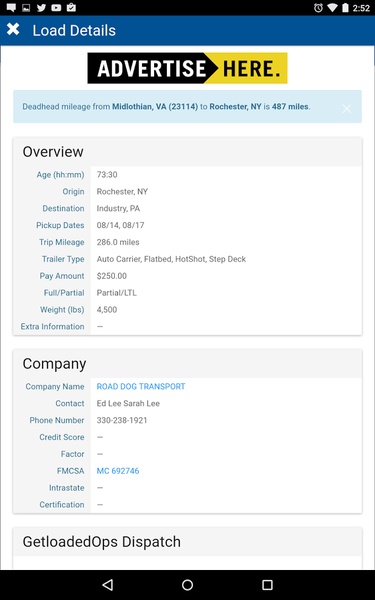Tap the Android home navigation button
The image size is (375, 600).
click(x=188, y=585)
